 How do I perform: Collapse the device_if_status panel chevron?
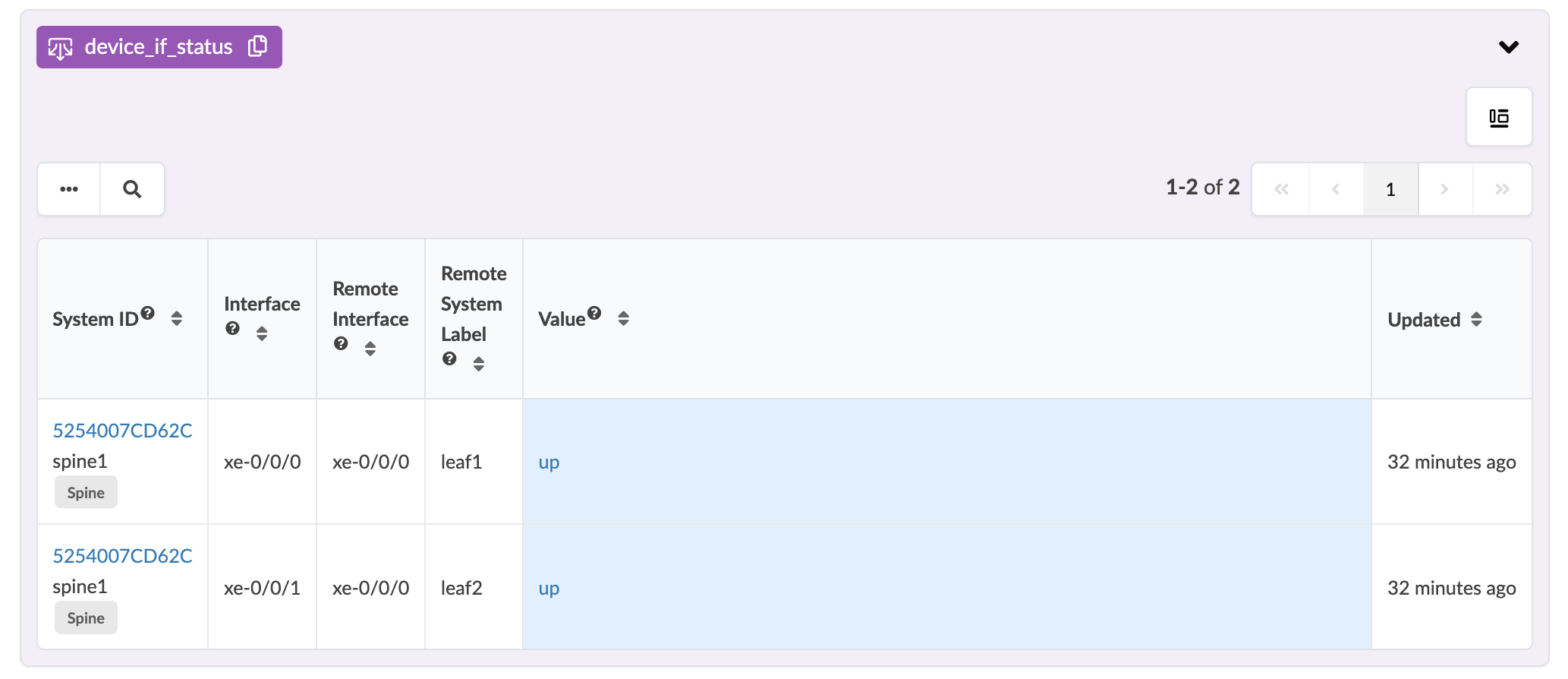click(x=1508, y=47)
